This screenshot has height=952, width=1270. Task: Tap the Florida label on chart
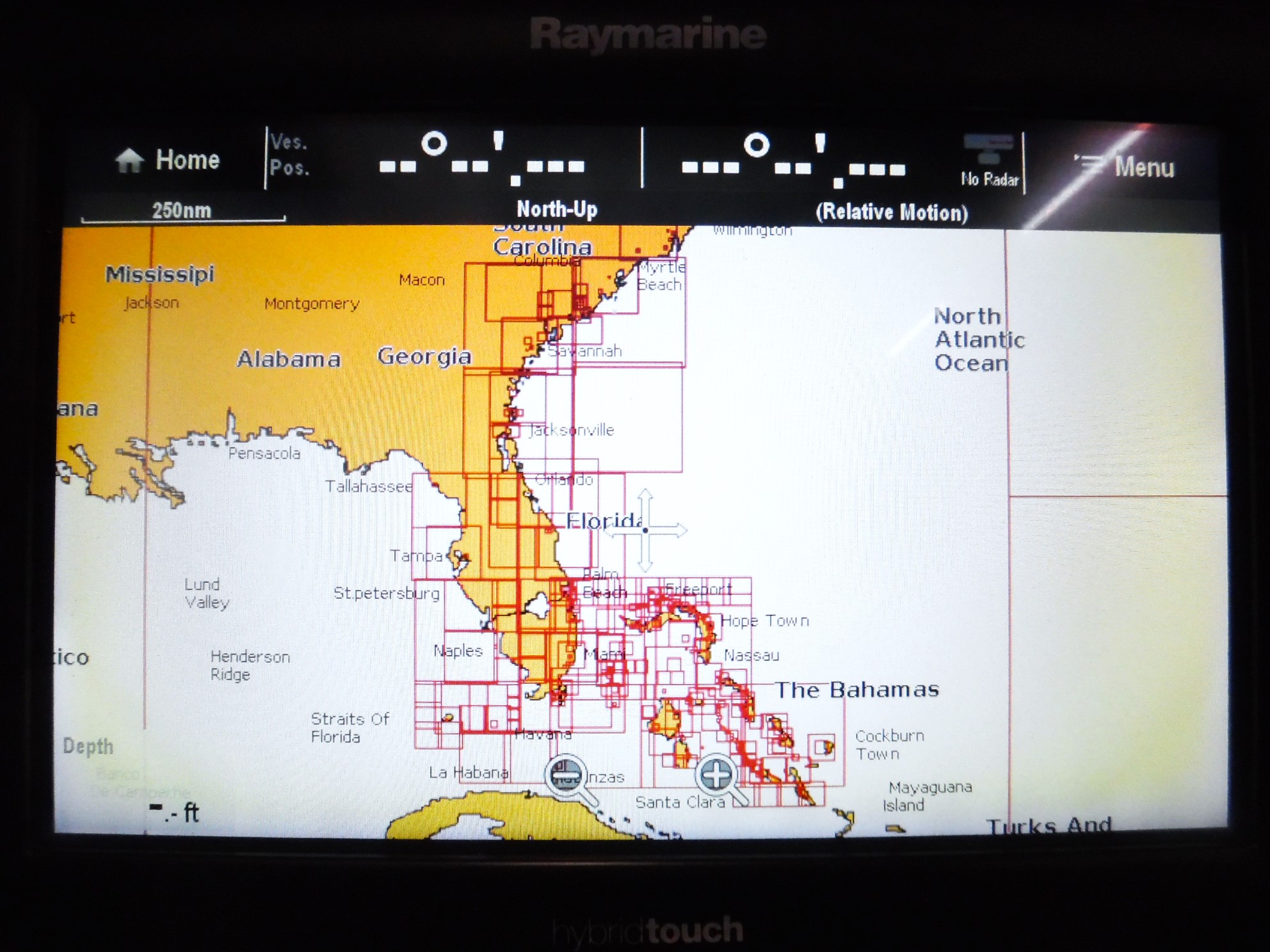coord(603,521)
